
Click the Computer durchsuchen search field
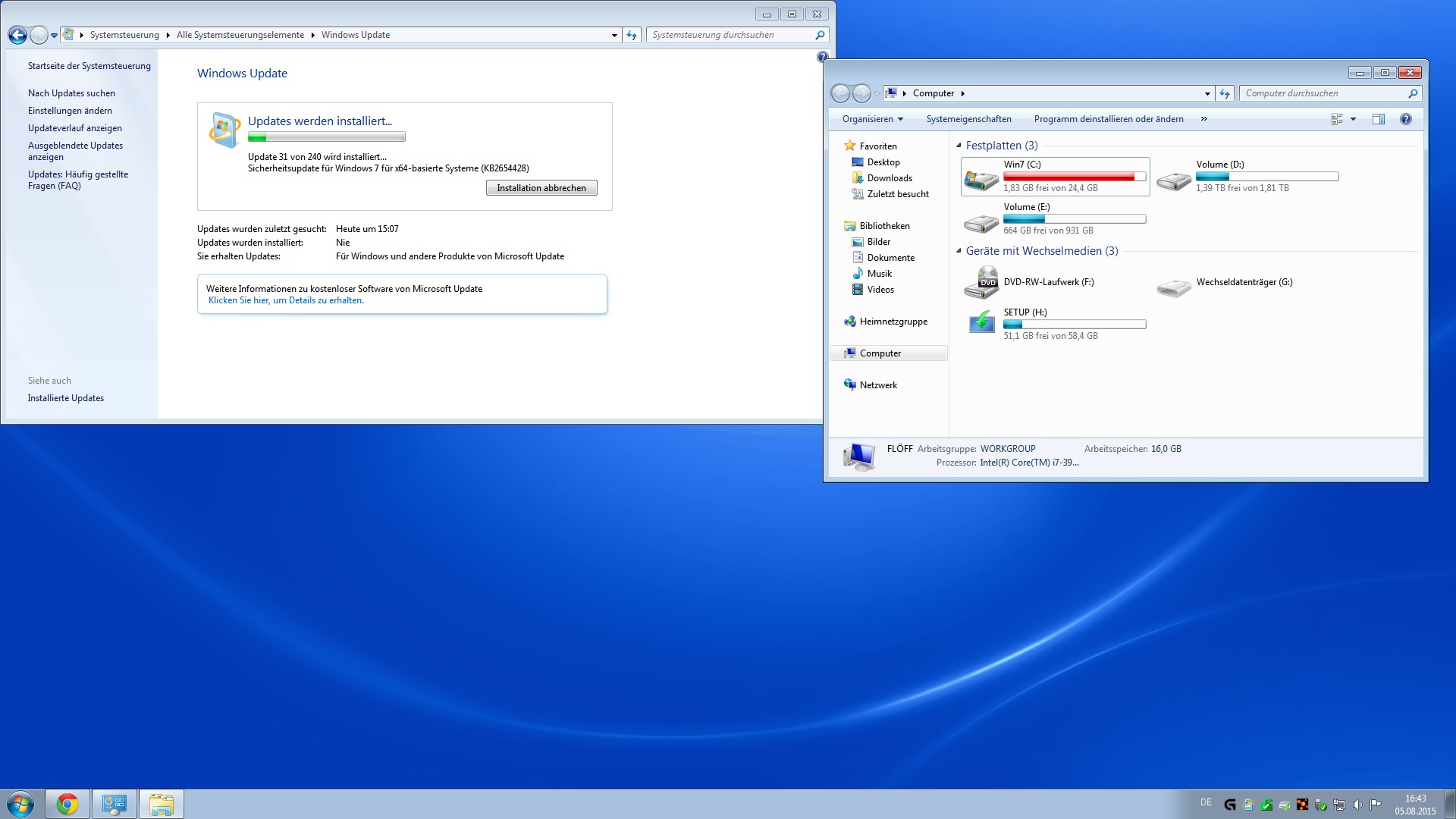(x=1323, y=93)
